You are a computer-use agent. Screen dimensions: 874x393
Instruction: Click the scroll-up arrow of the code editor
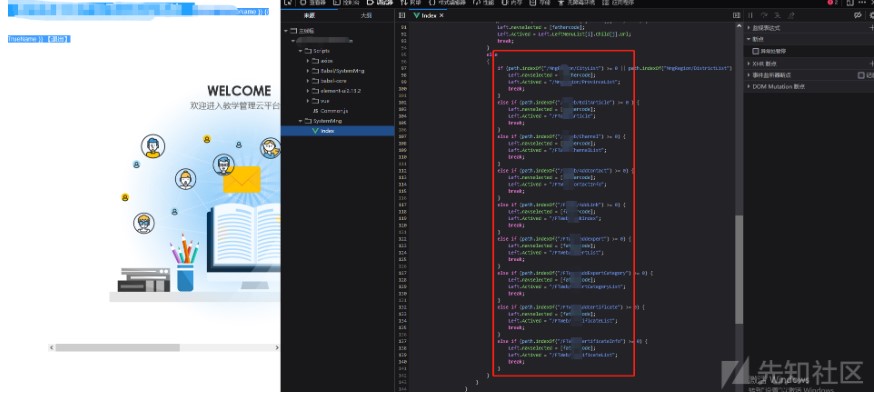coord(739,27)
